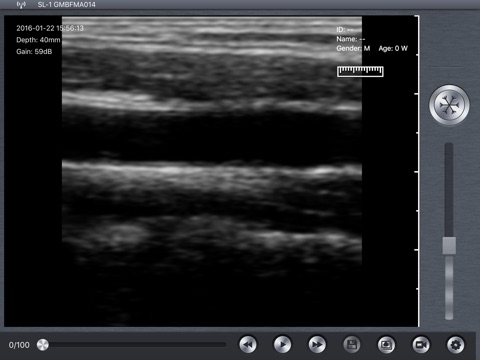Play the cine loop
Viewport: 480px width, 360px height.
pos(282,344)
